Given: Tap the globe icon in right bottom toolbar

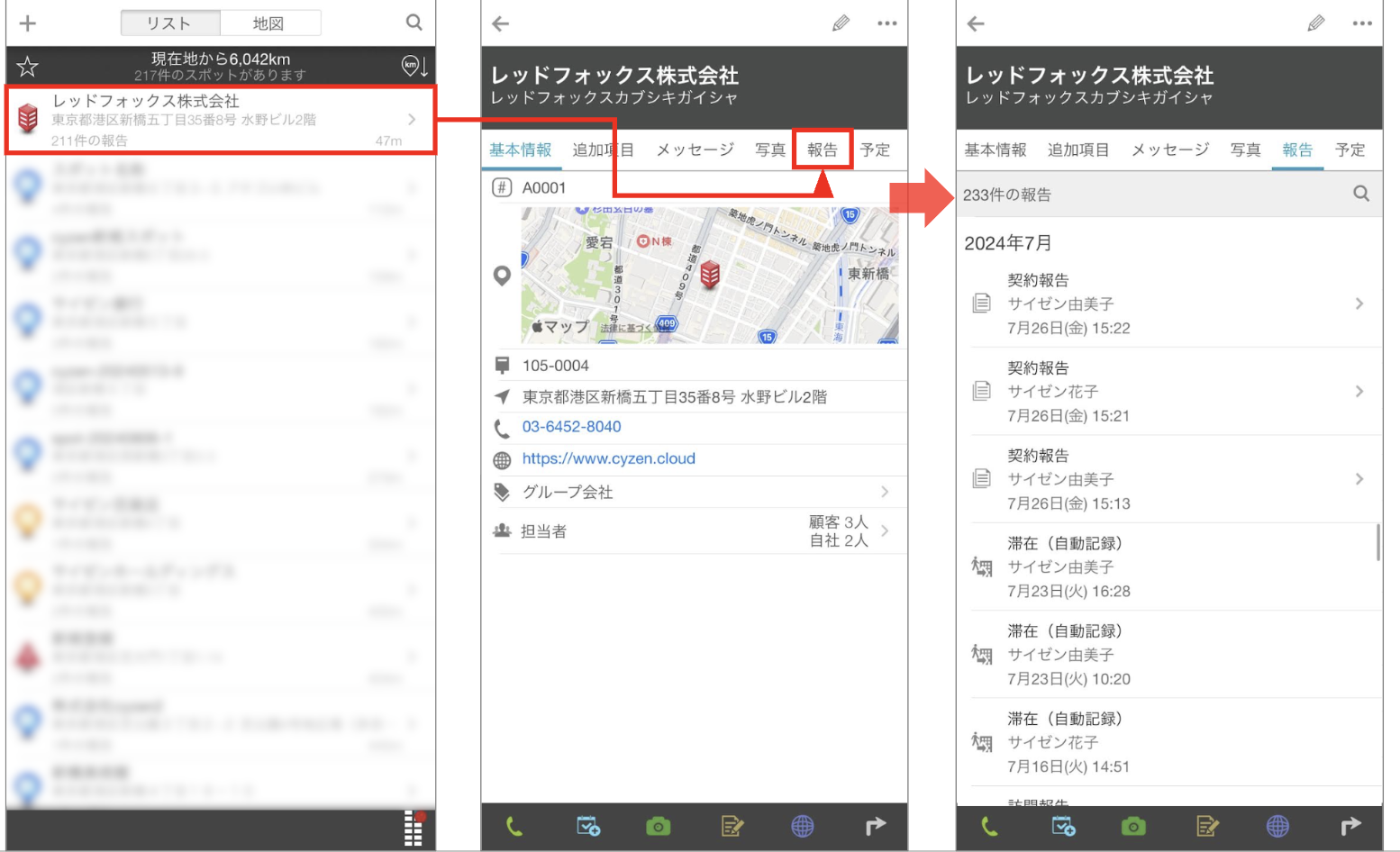Looking at the screenshot, I should (1277, 826).
